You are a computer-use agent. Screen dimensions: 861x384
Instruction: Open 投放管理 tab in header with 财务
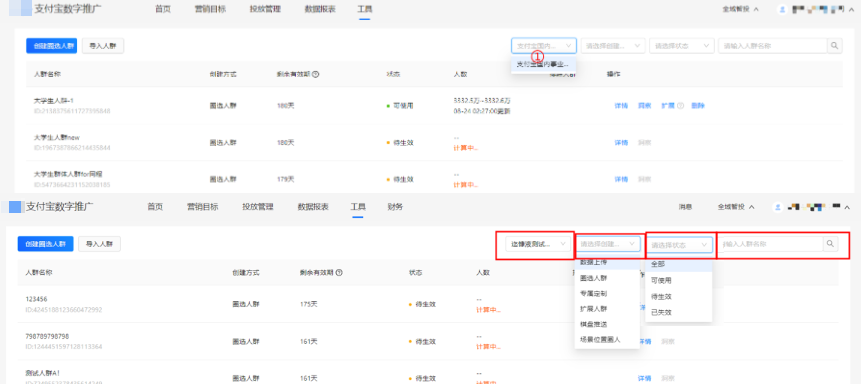(x=258, y=207)
